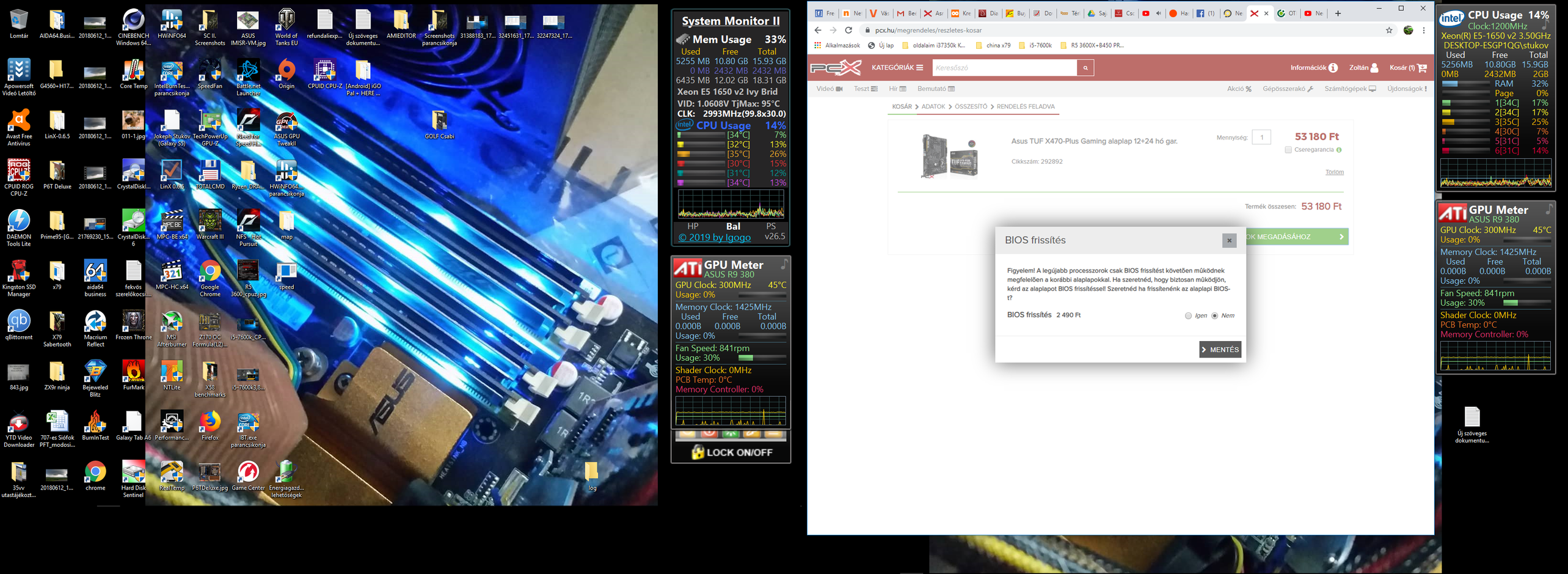The height and width of the screenshot is (574, 1568).
Task: Open the SpeedFan shortcut
Action: point(210,75)
